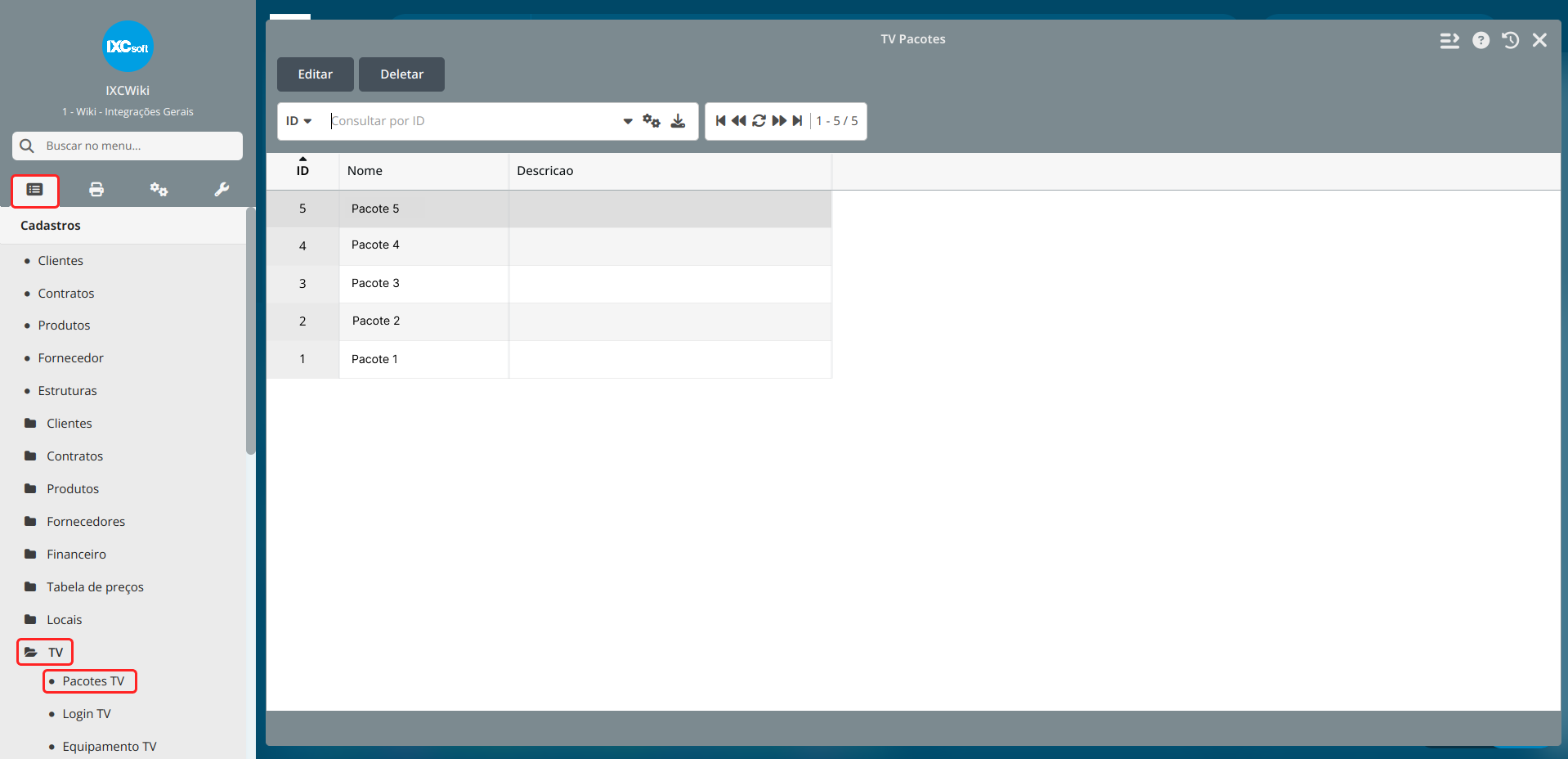Viewport: 1568px width, 759px height.
Task: Go to last page of records
Action: coord(797,121)
